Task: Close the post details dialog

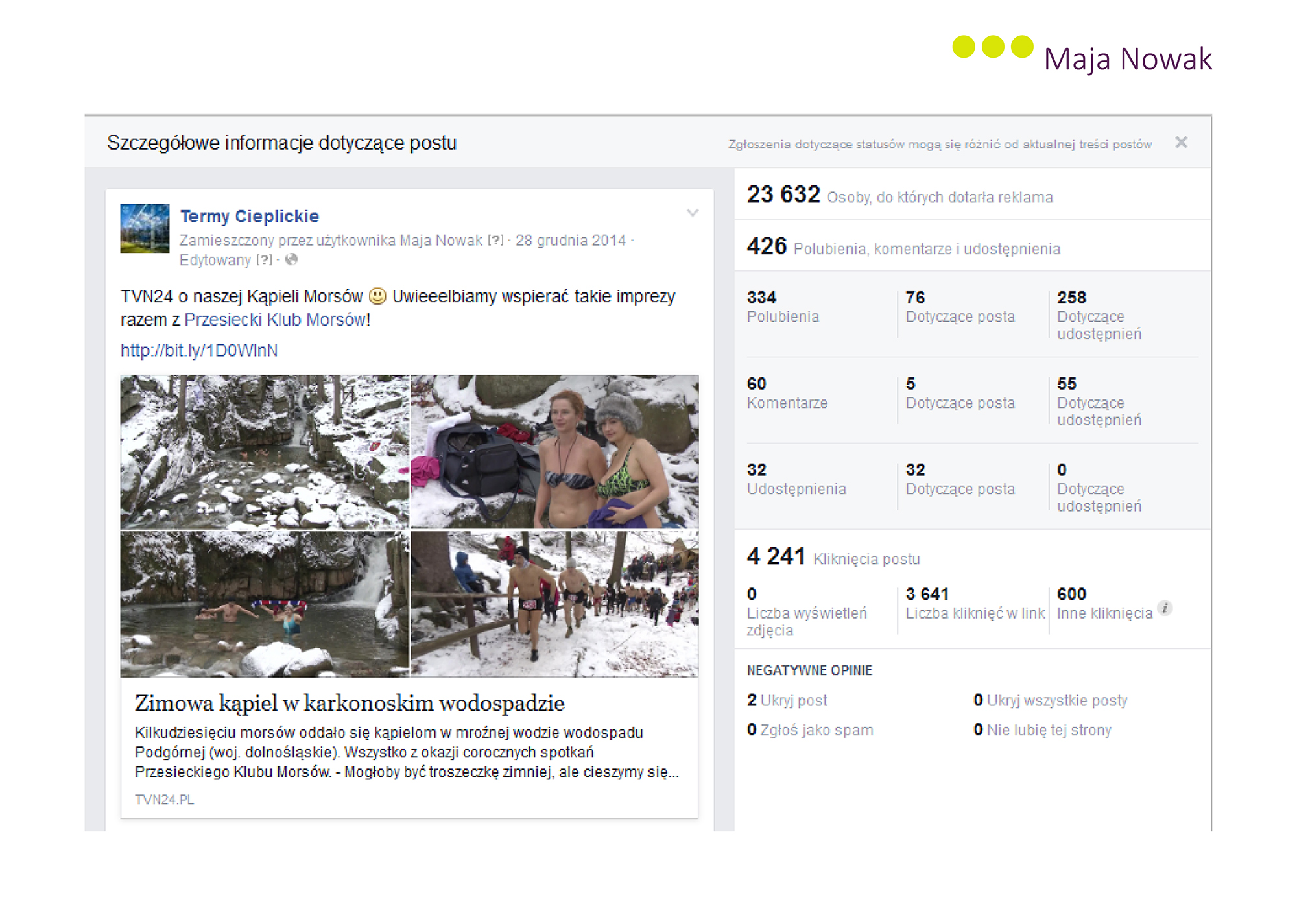Action: (1181, 143)
